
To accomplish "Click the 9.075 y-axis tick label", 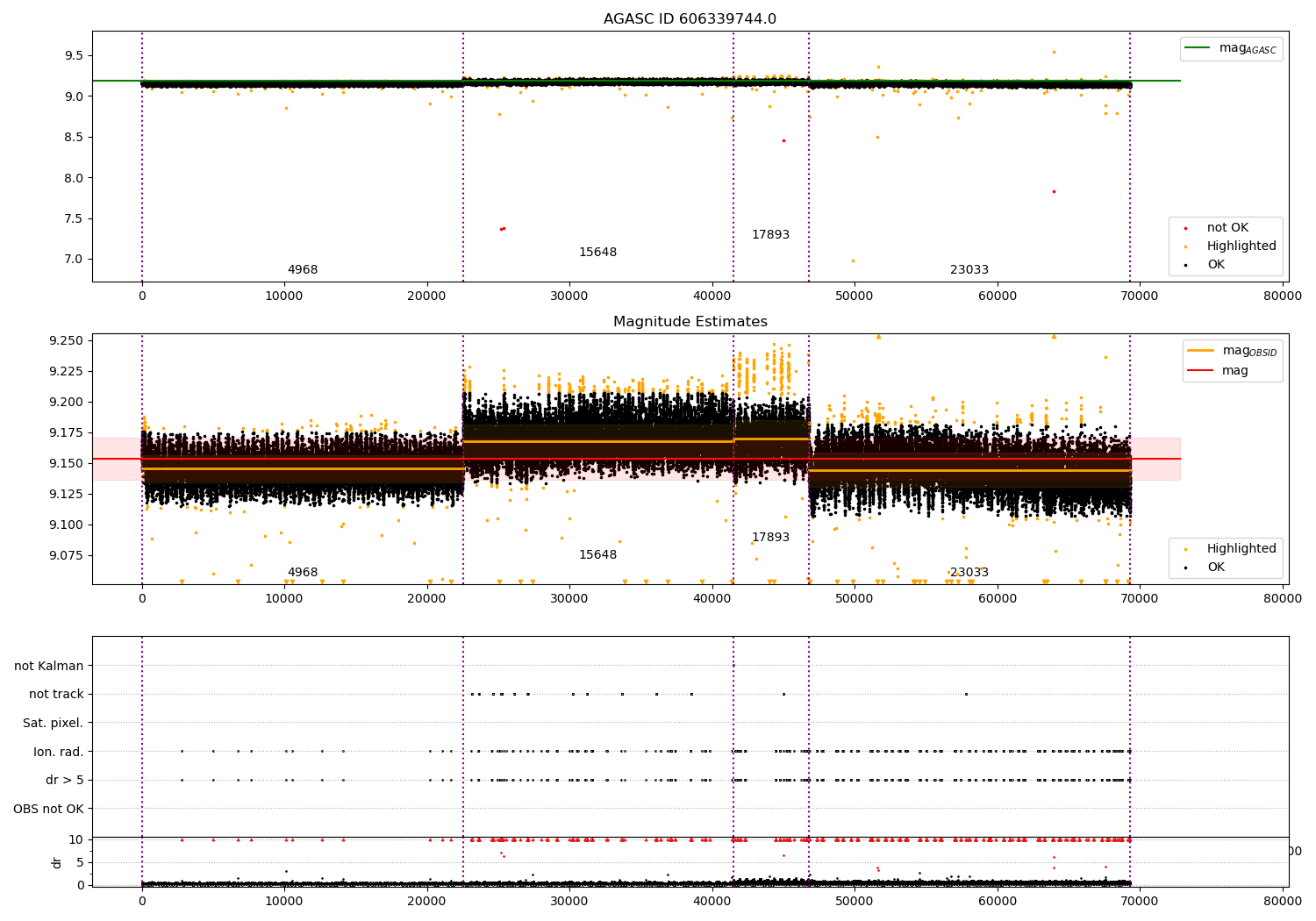I will click(x=67, y=555).
